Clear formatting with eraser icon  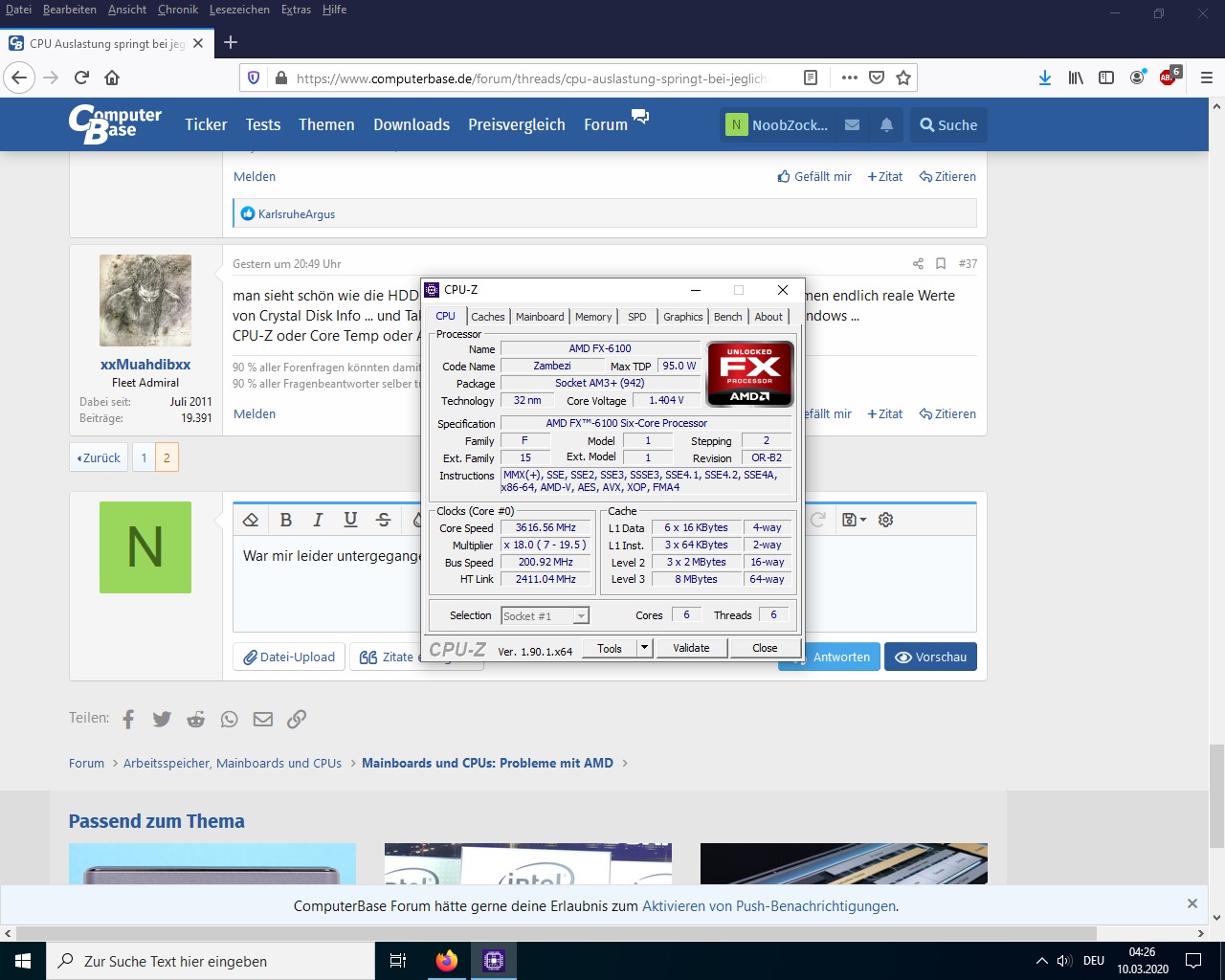point(251,520)
